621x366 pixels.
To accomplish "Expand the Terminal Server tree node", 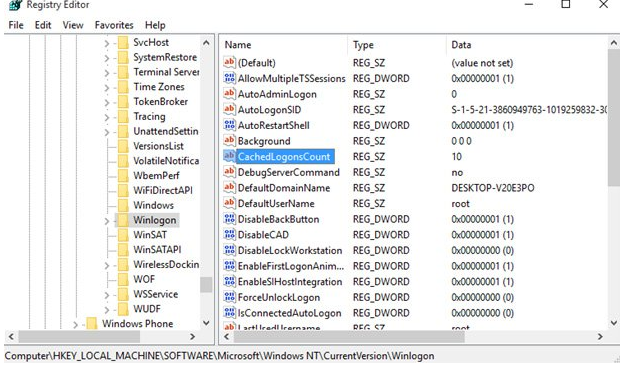I will pyautogui.click(x=107, y=72).
